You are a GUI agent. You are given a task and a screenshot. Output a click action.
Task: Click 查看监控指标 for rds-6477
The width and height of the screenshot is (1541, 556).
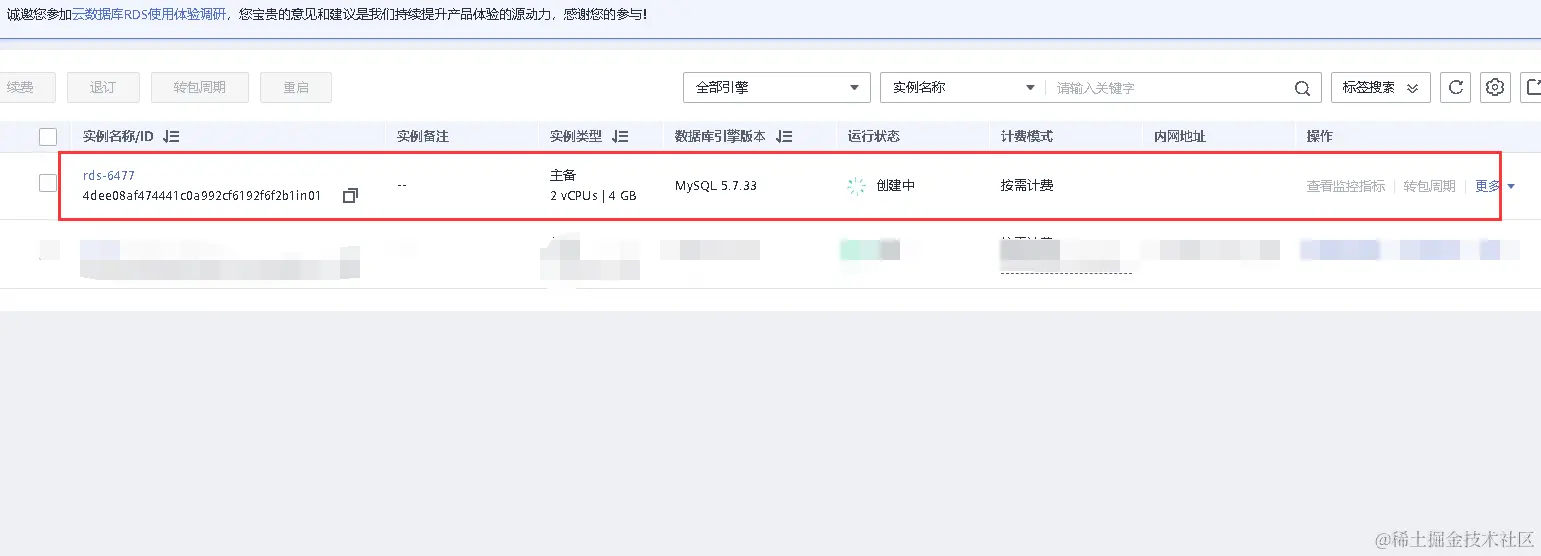tap(1346, 186)
